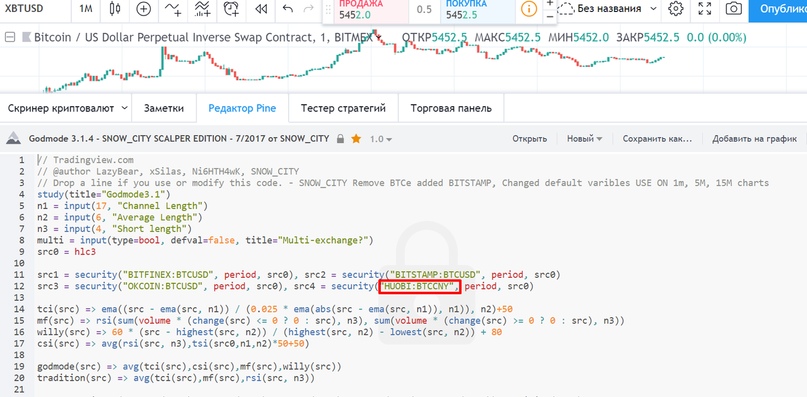Click the flag icon beside Bitcoin title
Viewport: 807px width, 397px height.
[26, 38]
